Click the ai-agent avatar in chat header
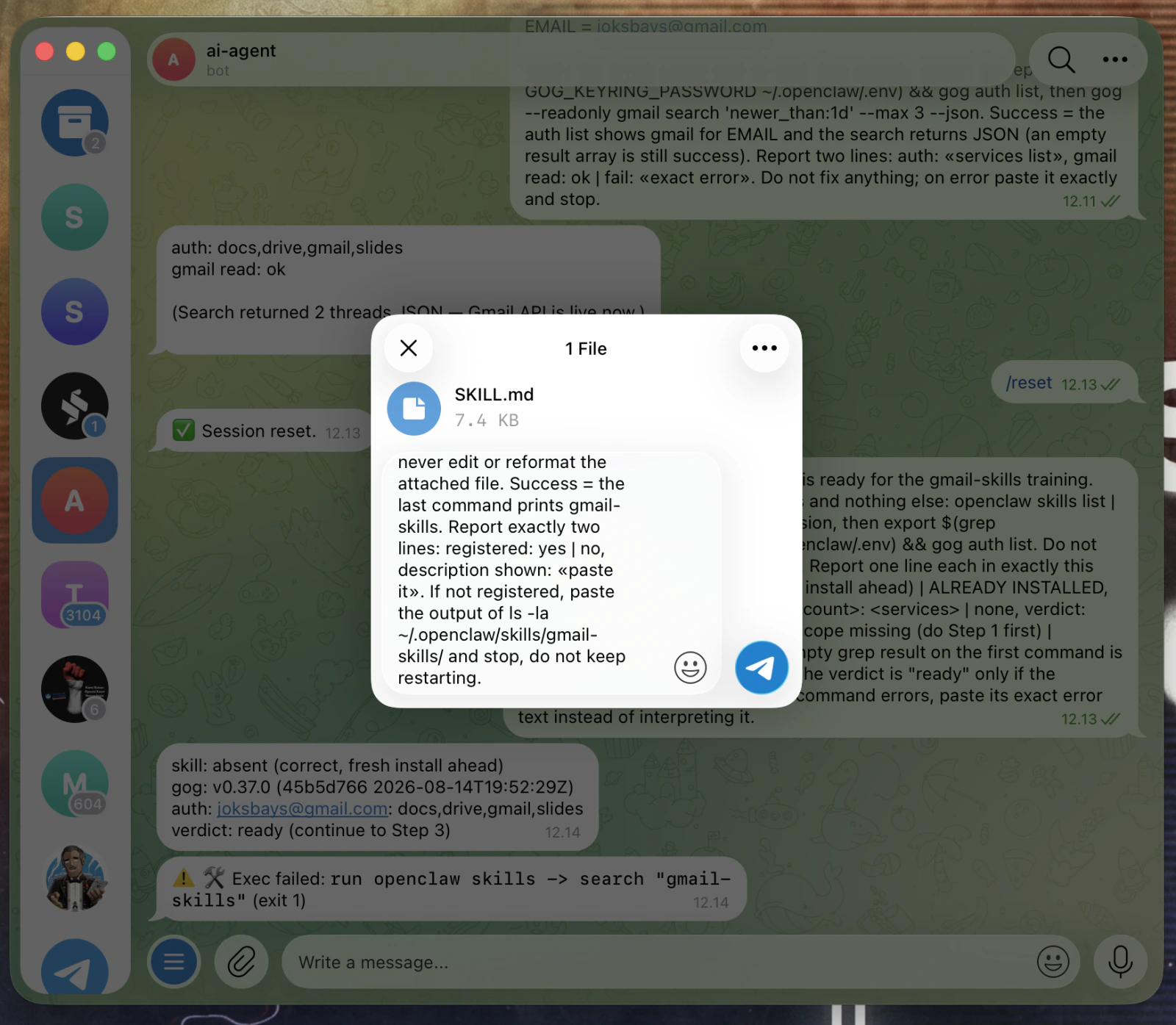1176x1025 pixels. 173,60
